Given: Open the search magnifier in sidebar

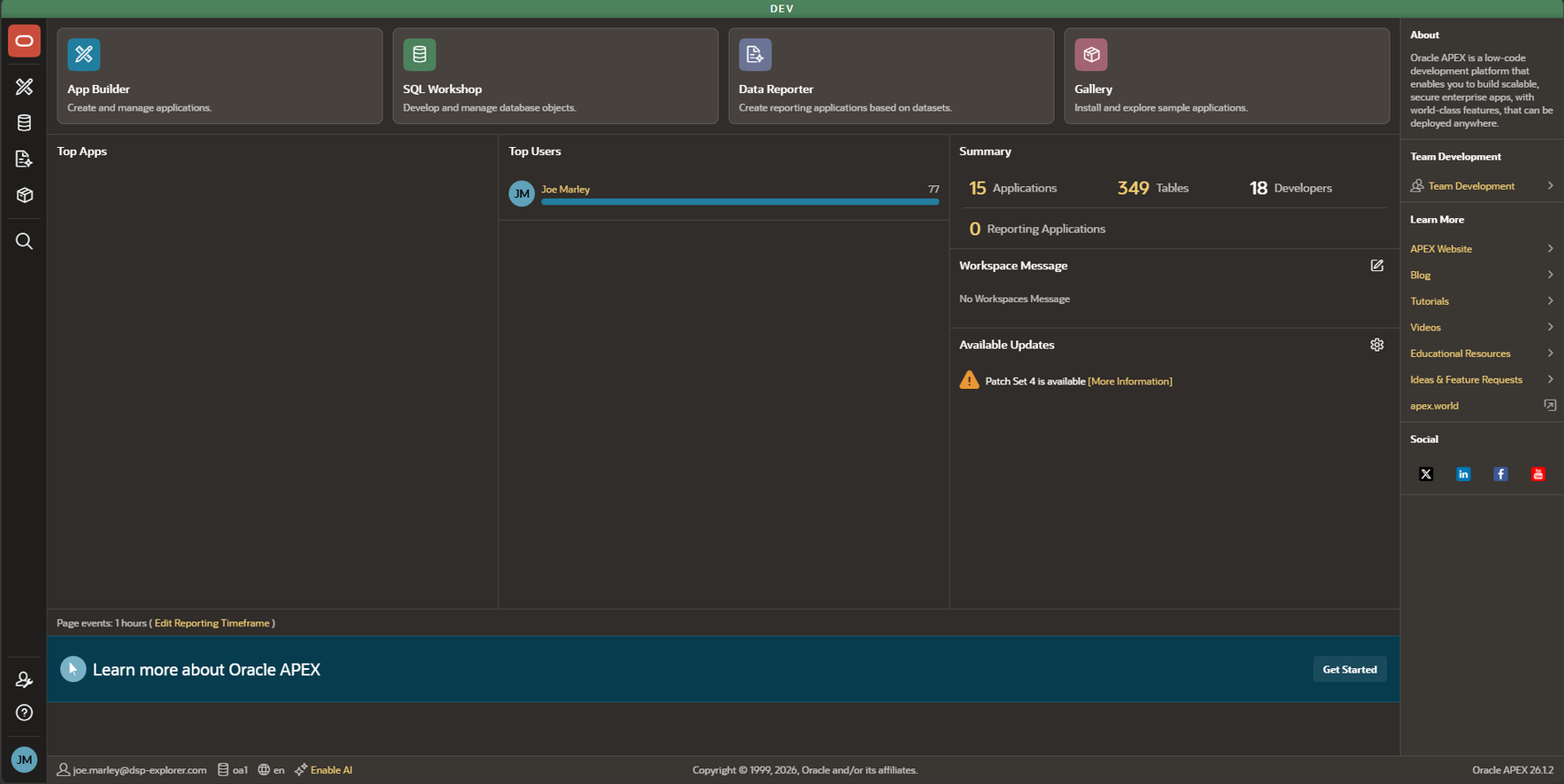Looking at the screenshot, I should (x=25, y=241).
